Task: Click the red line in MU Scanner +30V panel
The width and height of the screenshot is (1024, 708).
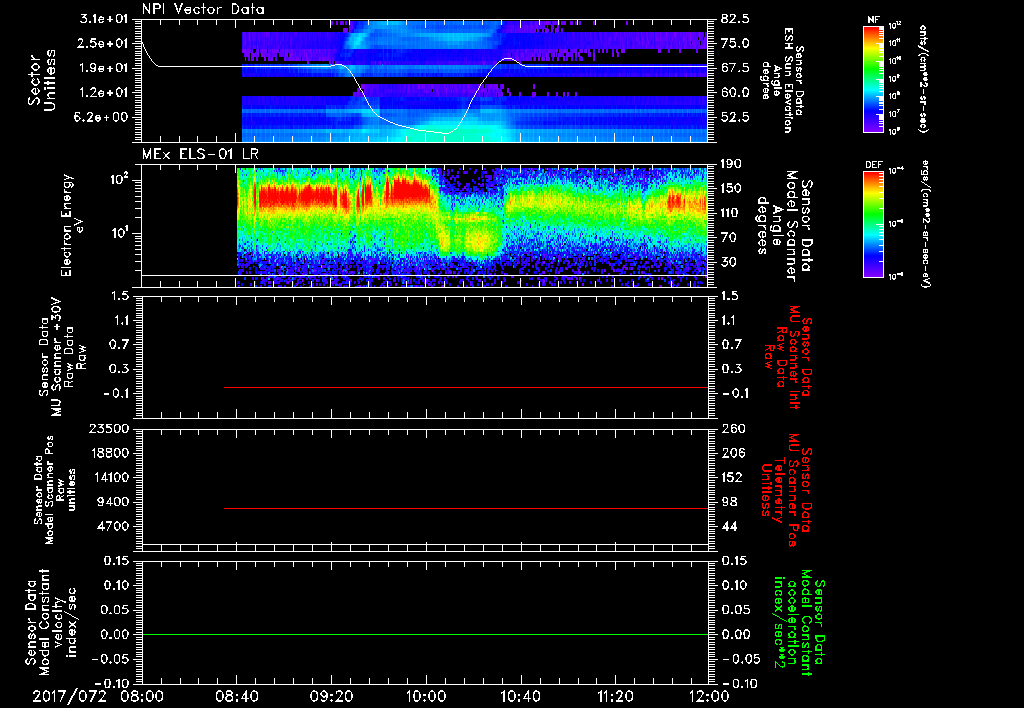Action: click(x=466, y=387)
